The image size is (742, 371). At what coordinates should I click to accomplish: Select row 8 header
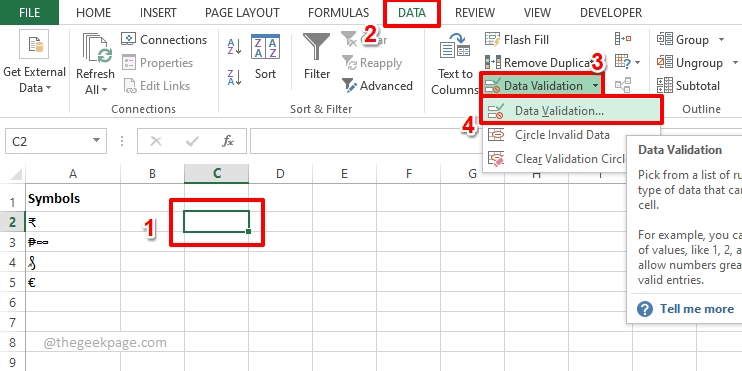(13, 342)
